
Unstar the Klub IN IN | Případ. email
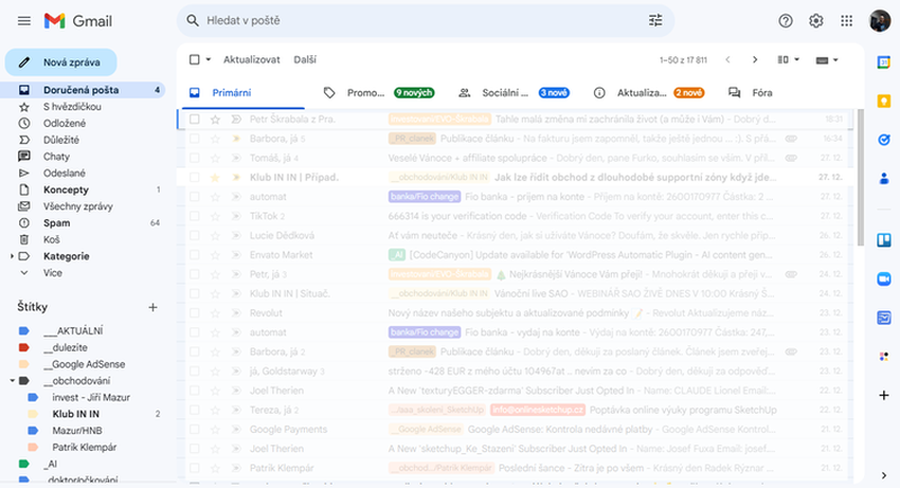pyautogui.click(x=215, y=177)
